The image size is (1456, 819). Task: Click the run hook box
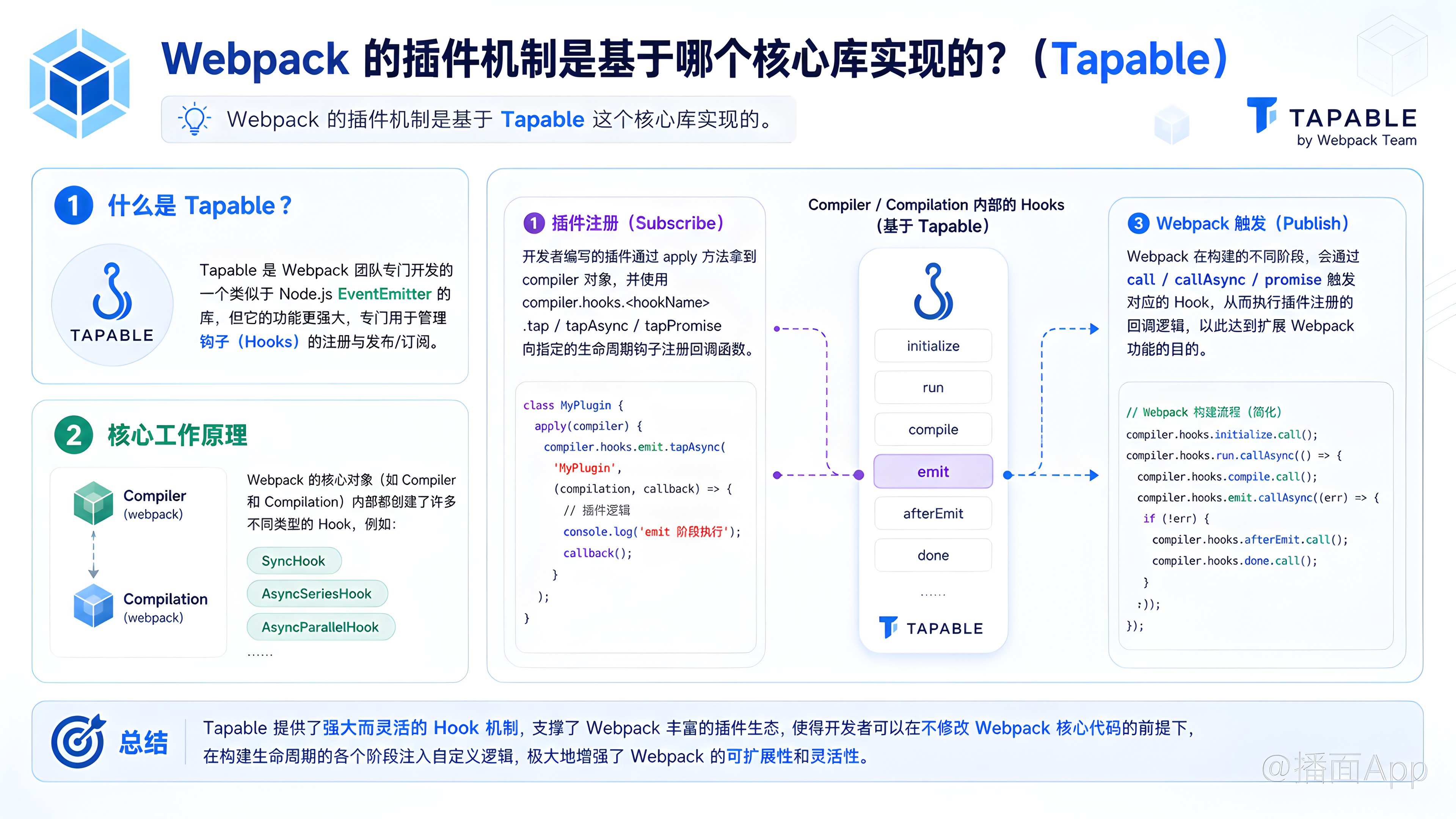point(933,388)
